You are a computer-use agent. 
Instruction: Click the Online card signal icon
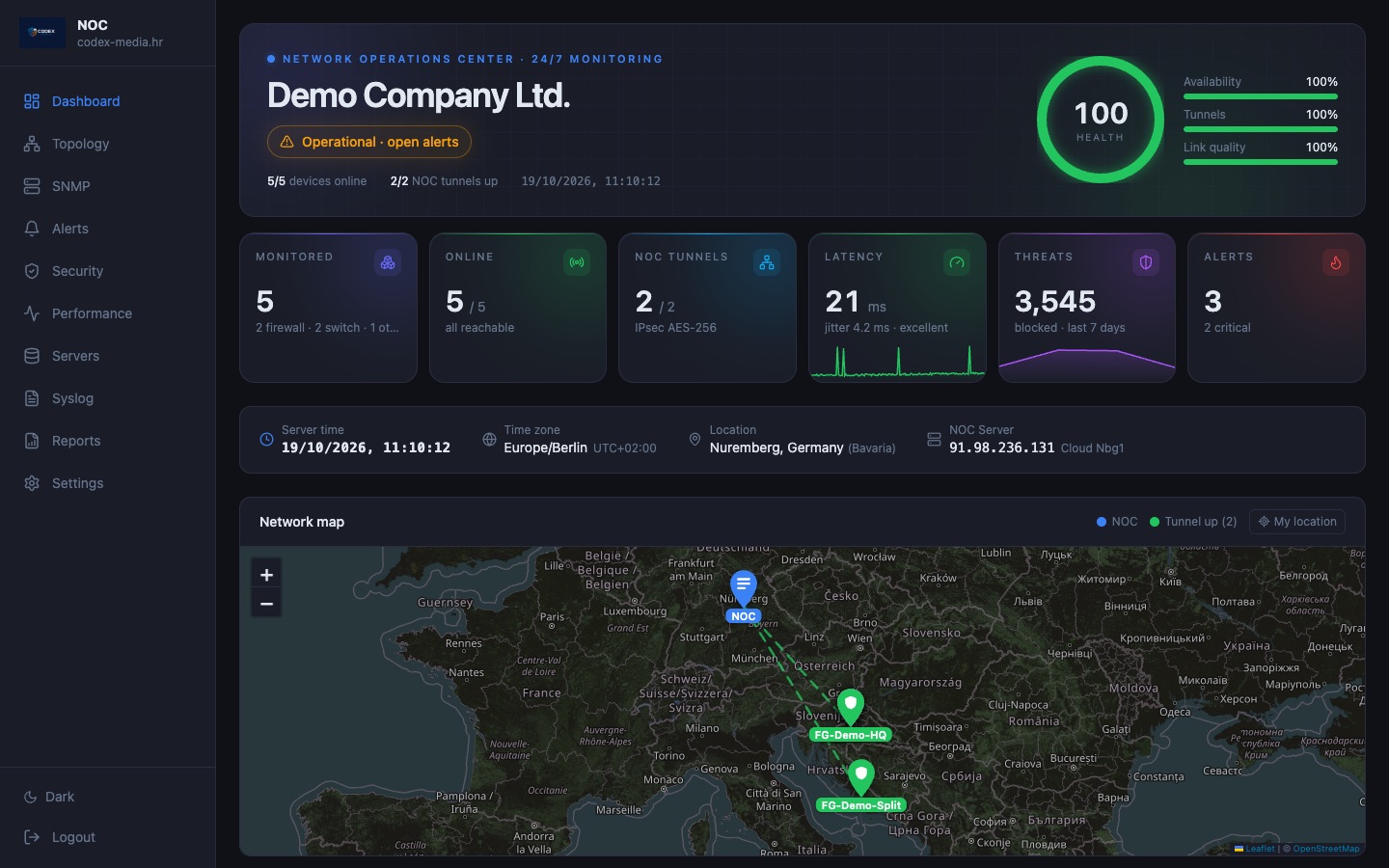(577, 262)
